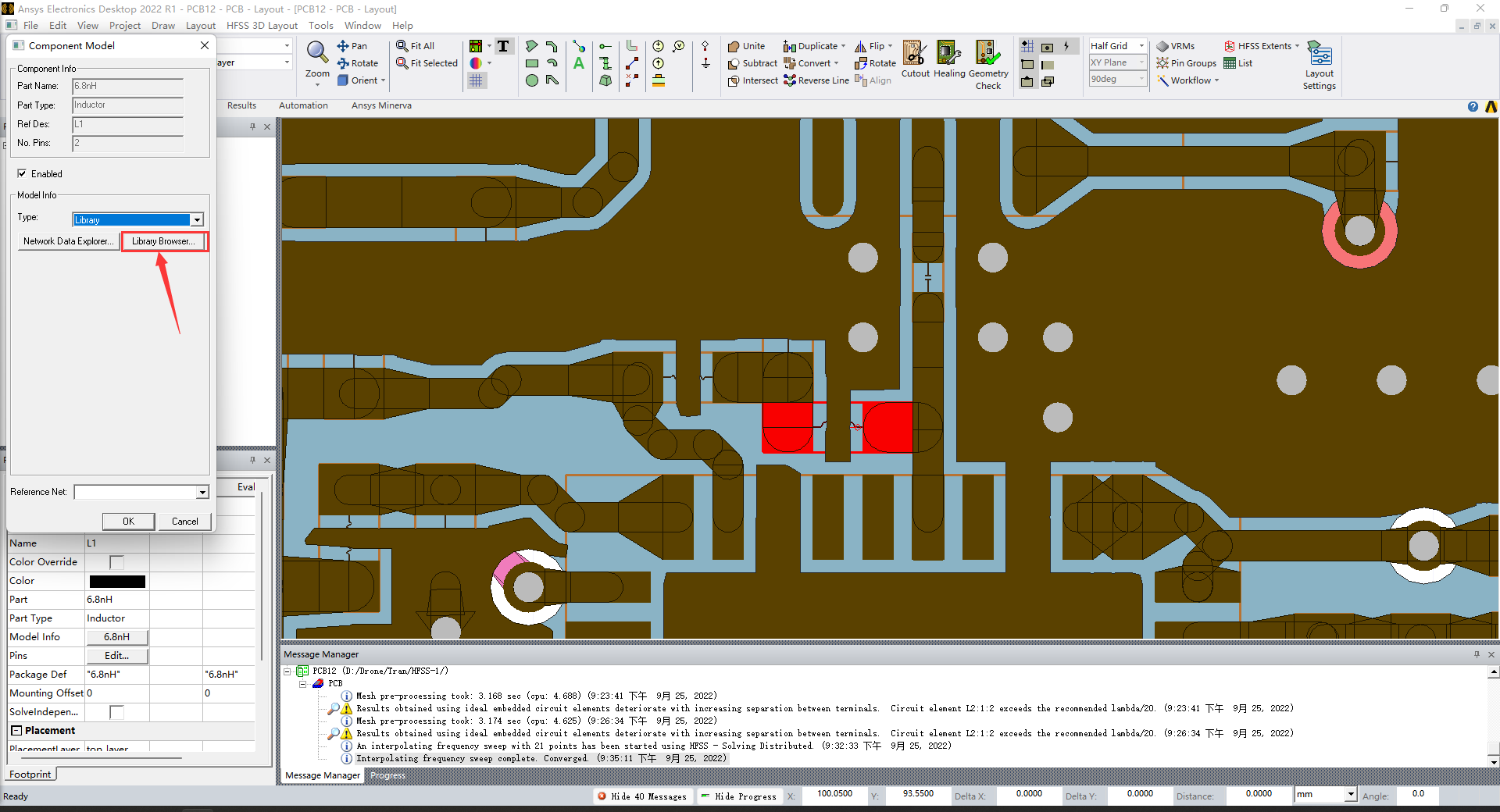Collapse the Placement section in properties
1500x812 pixels.
[x=16, y=731]
